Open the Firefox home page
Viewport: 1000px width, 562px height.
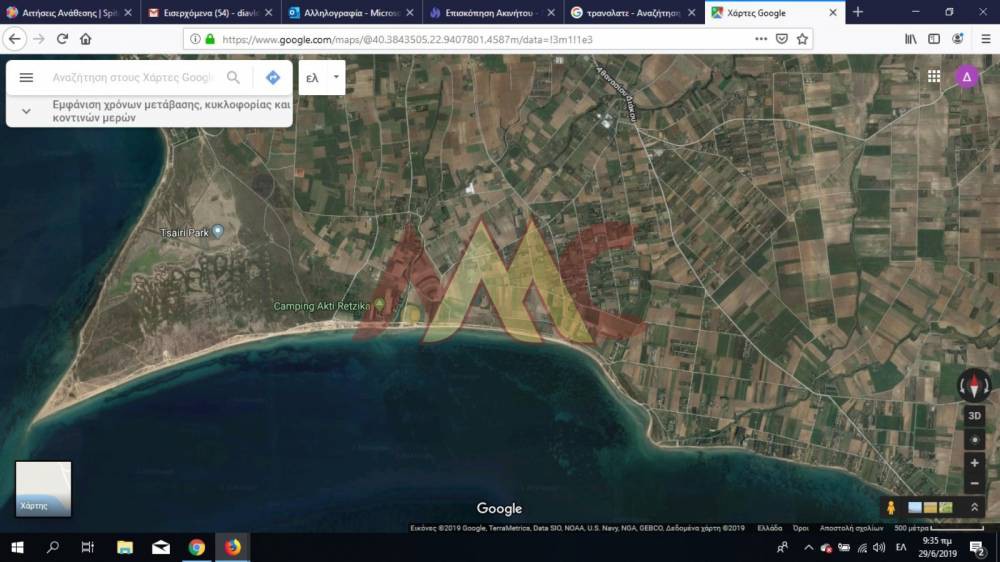tap(85, 39)
